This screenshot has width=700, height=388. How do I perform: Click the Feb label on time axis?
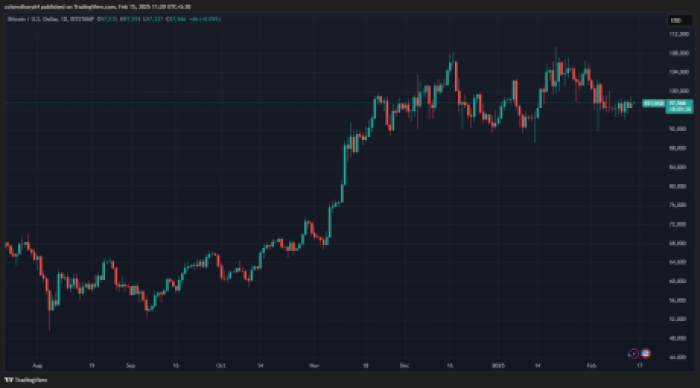(592, 366)
